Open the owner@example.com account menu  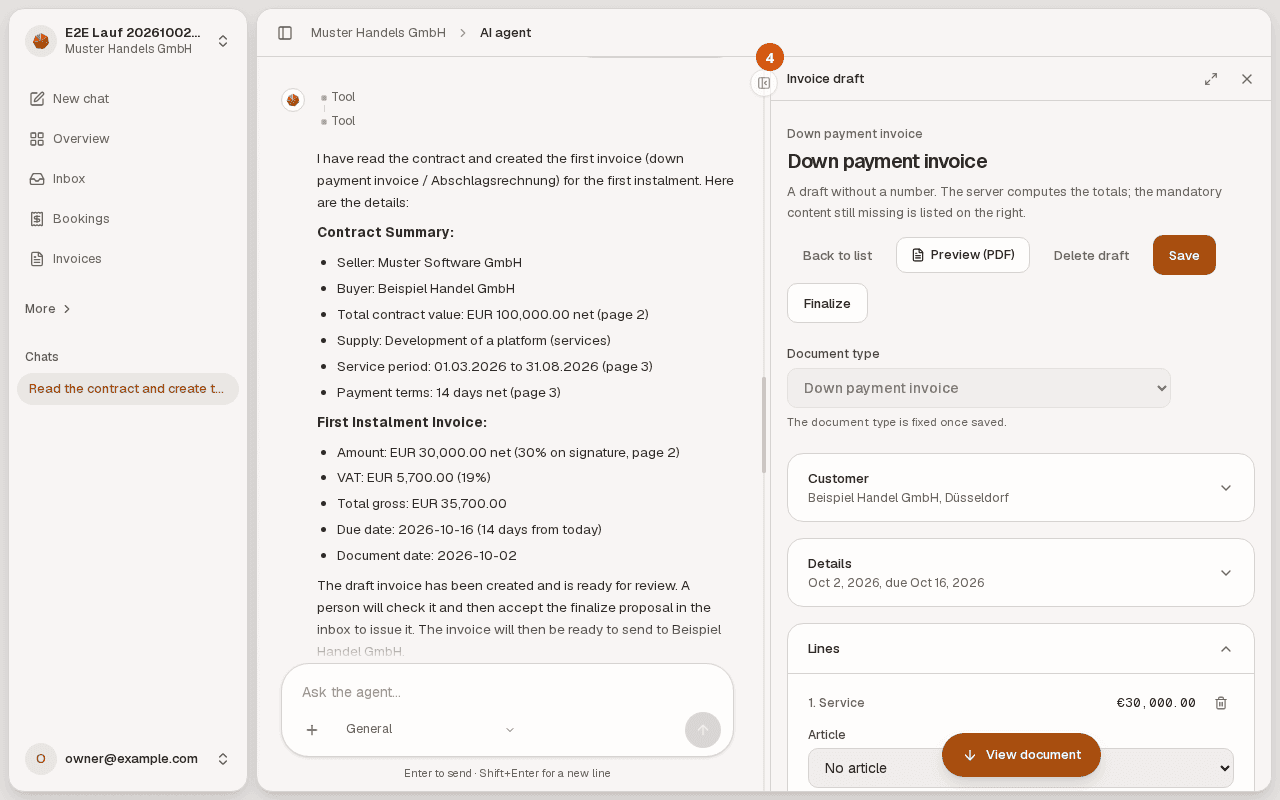pos(128,759)
